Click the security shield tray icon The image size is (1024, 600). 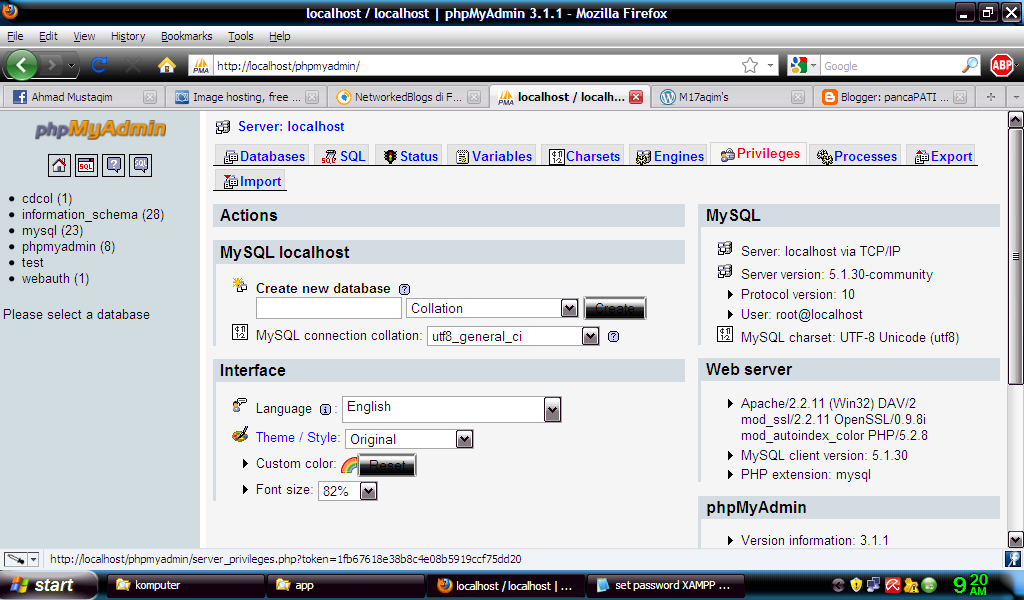coord(856,585)
